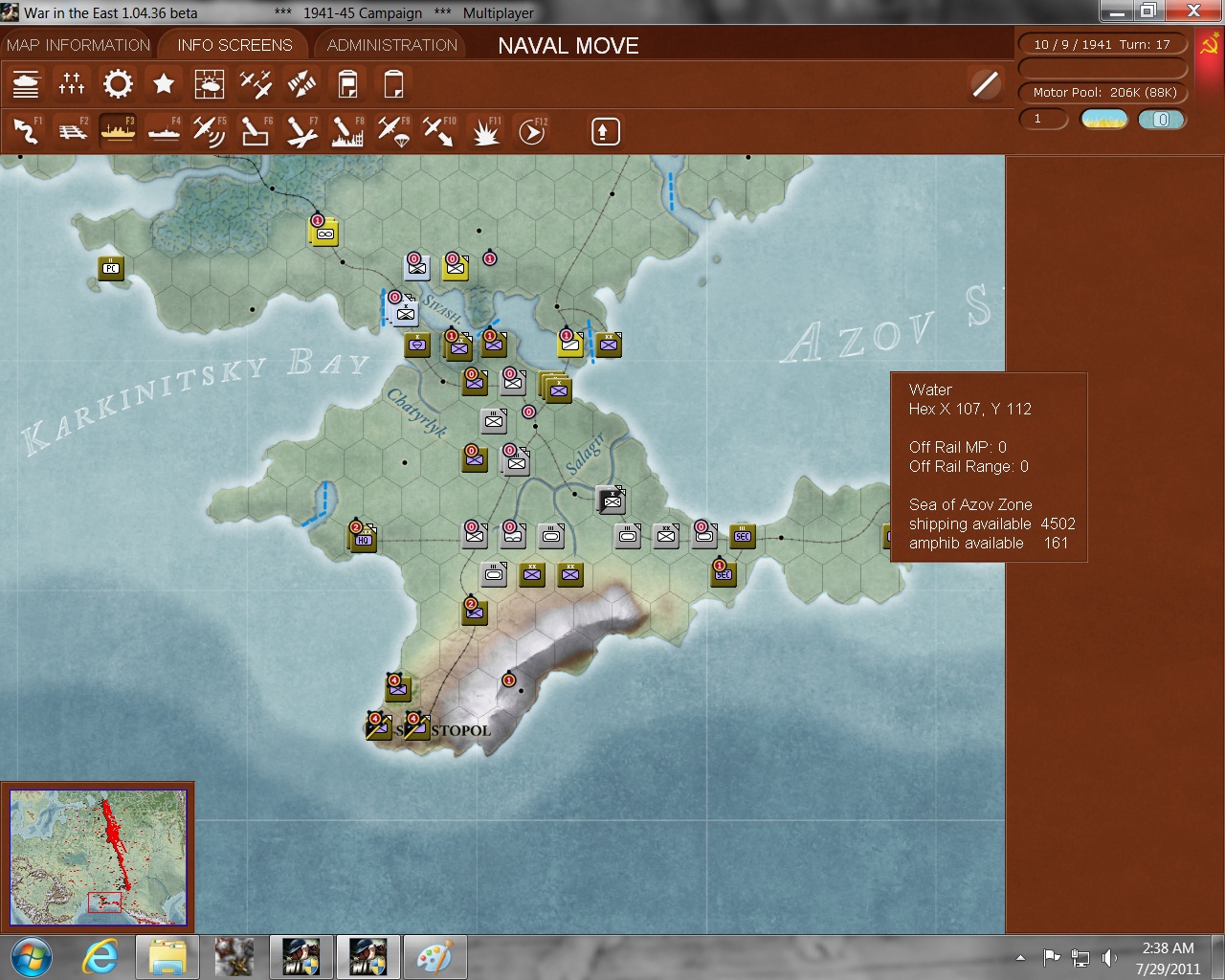This screenshot has width=1225, height=980.
Task: Click the diagonal slash round button
Action: 985,84
